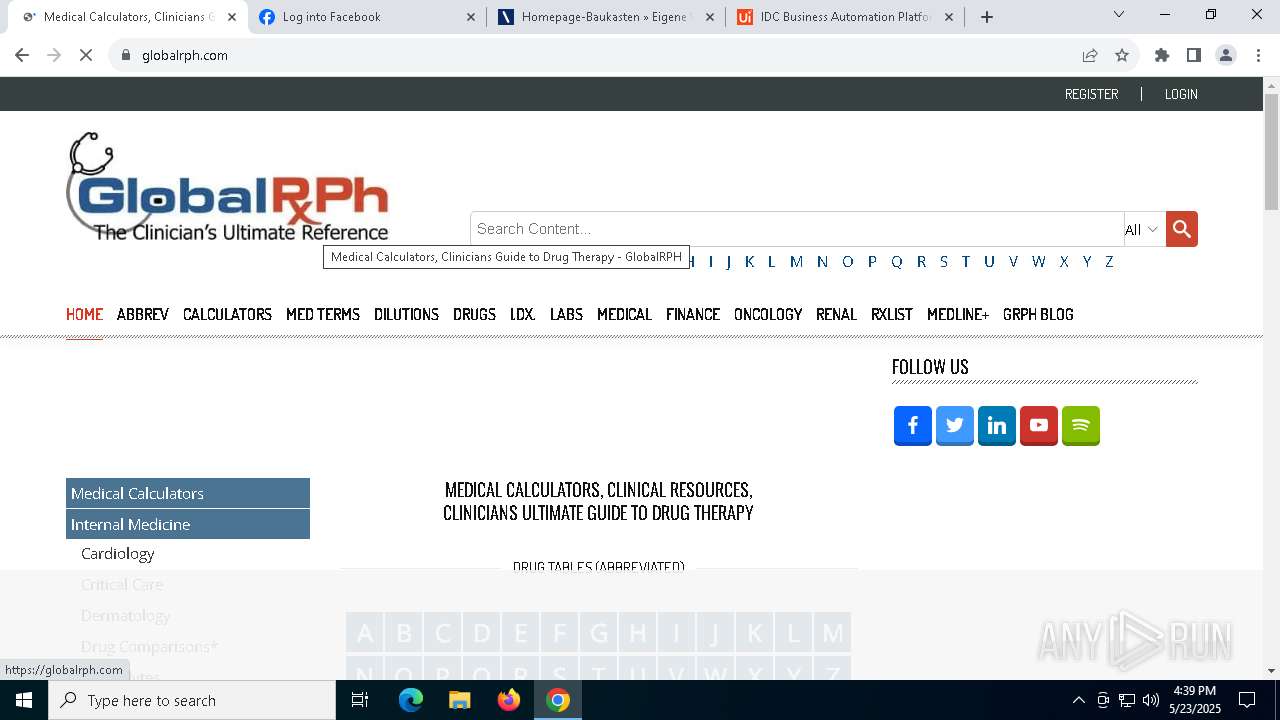Open a new browser tab
The width and height of the screenshot is (1280, 720).
[987, 16]
